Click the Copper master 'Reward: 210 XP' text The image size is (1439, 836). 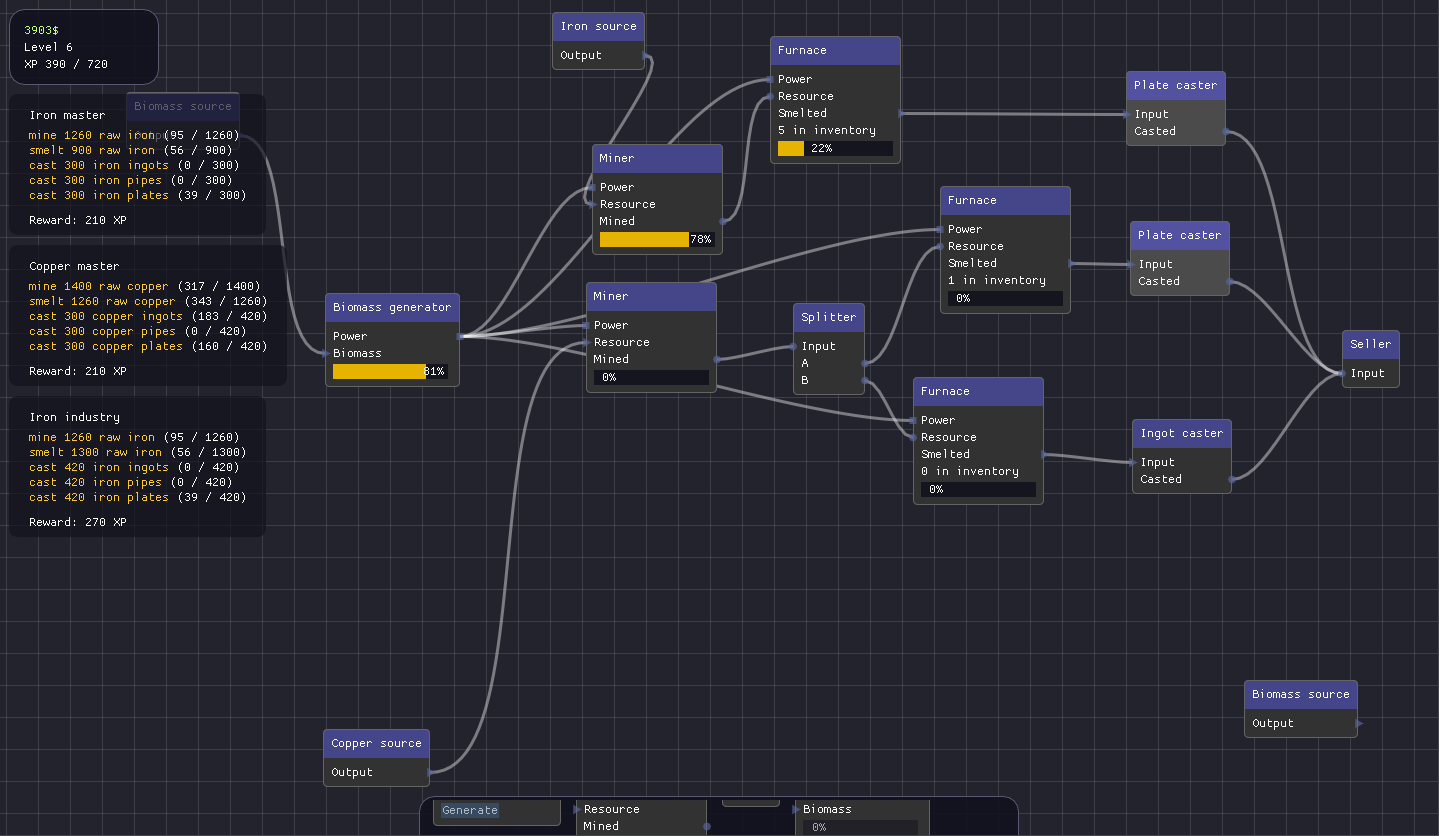pyautogui.click(x=78, y=371)
